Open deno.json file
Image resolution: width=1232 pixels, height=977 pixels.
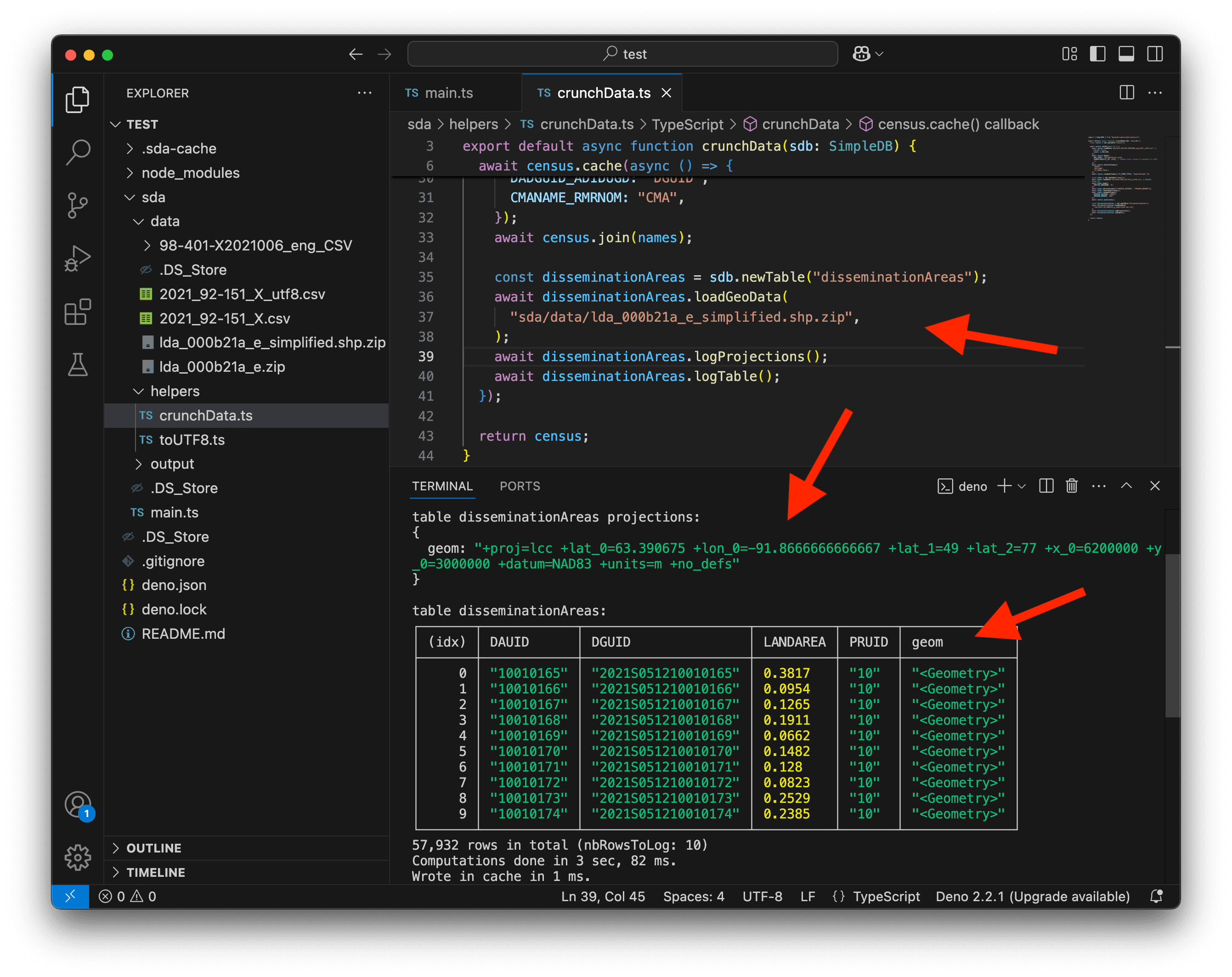coord(247,585)
